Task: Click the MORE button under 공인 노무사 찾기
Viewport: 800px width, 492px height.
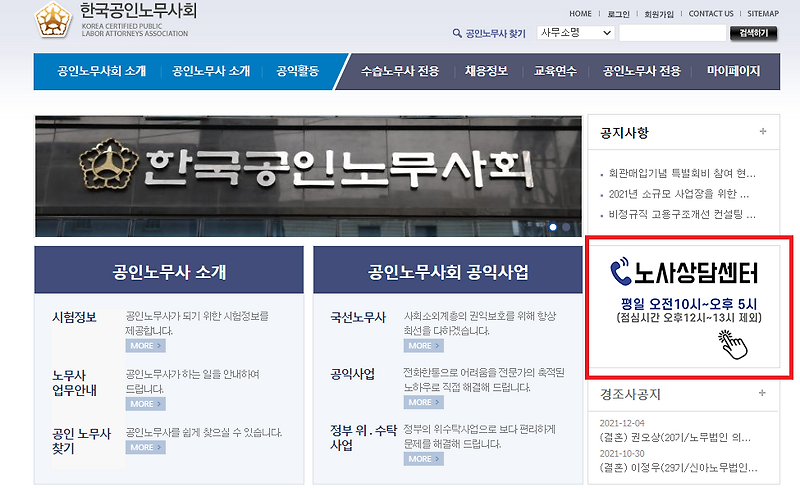Action: (145, 447)
